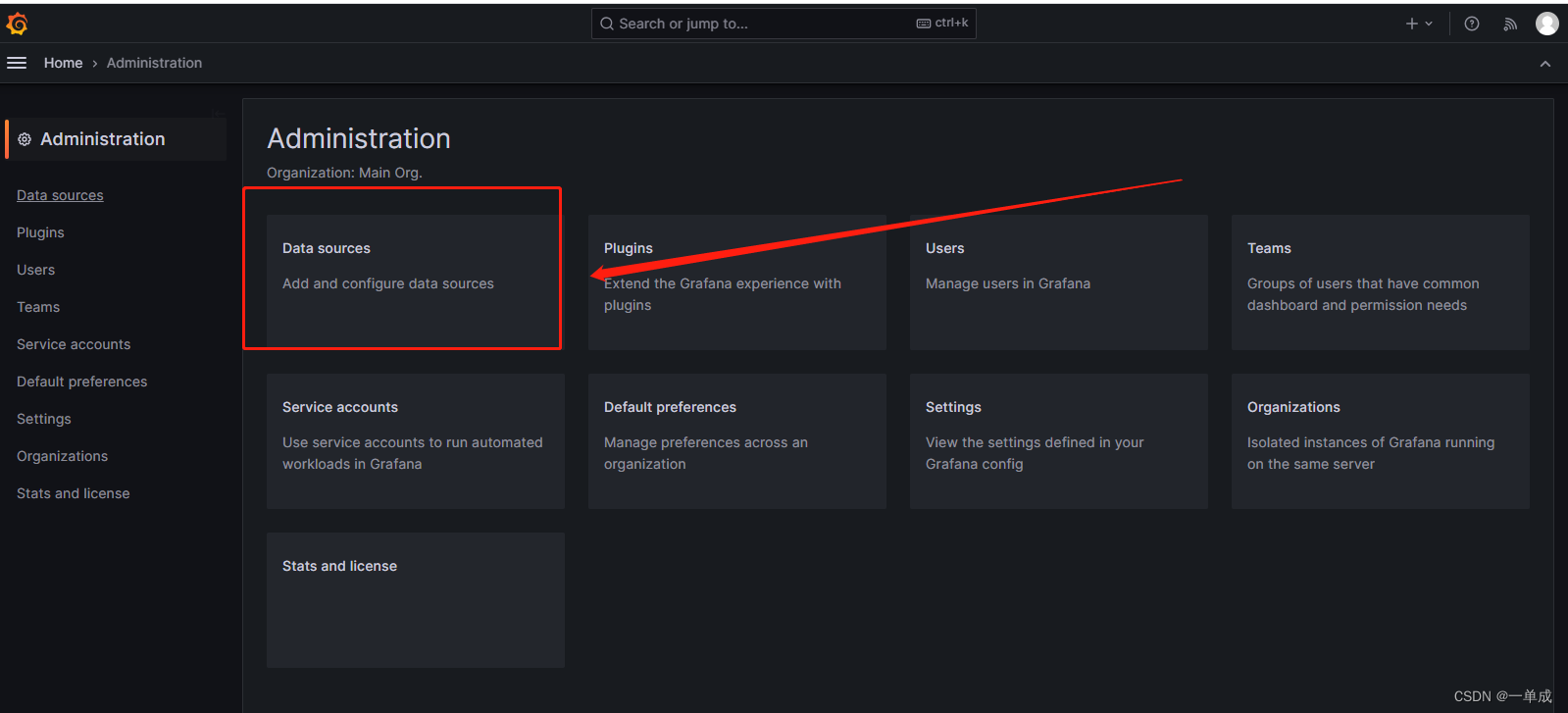
Task: Select the Administration sidebar heading
Action: pos(116,139)
